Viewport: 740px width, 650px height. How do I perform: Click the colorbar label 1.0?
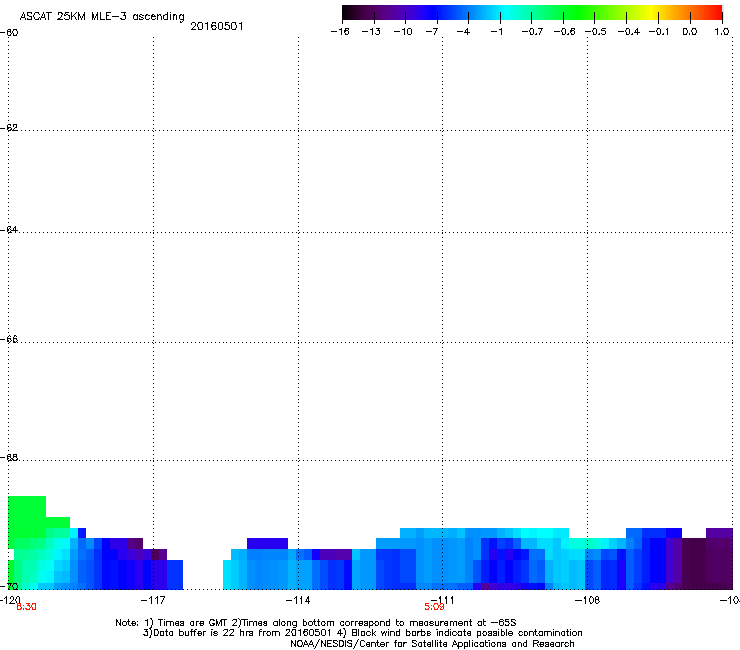point(722,32)
